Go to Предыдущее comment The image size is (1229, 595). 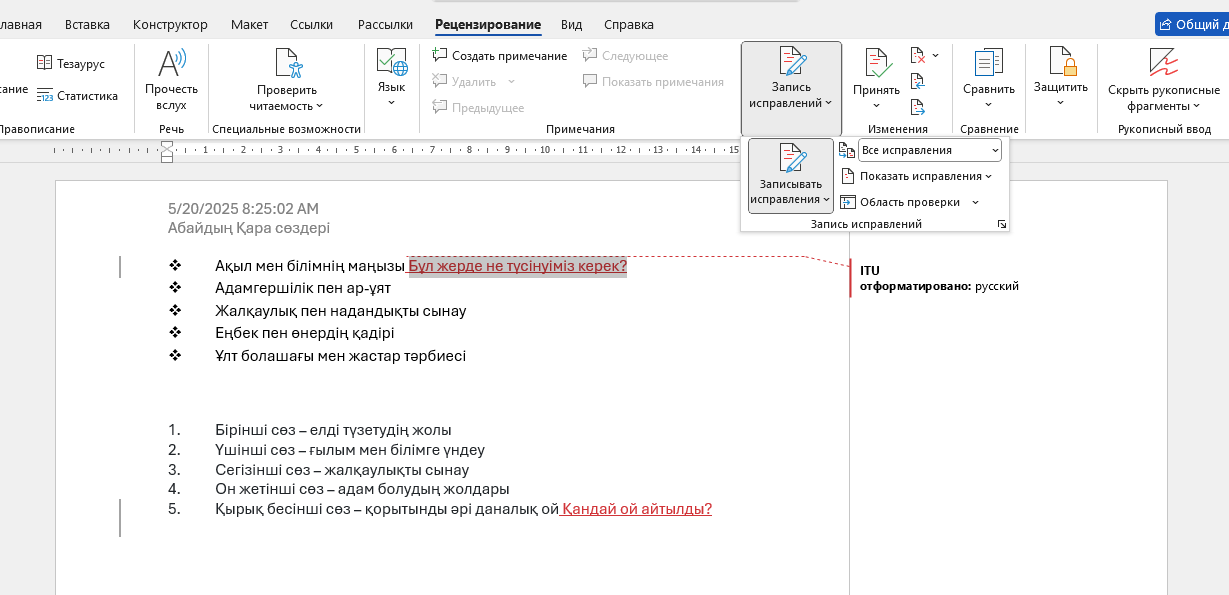478,107
